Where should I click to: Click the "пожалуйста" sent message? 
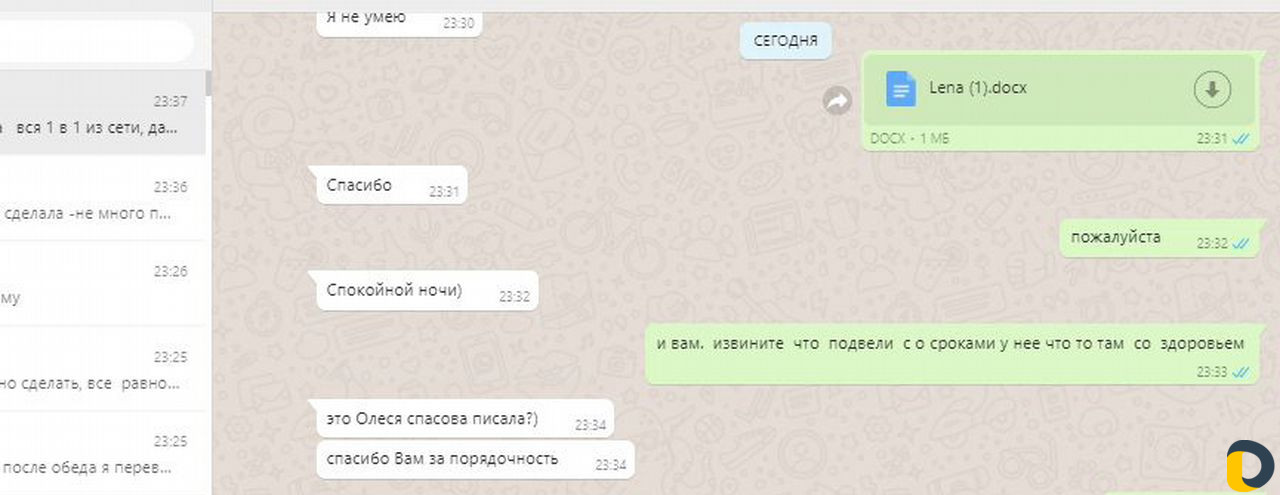(x=1157, y=238)
